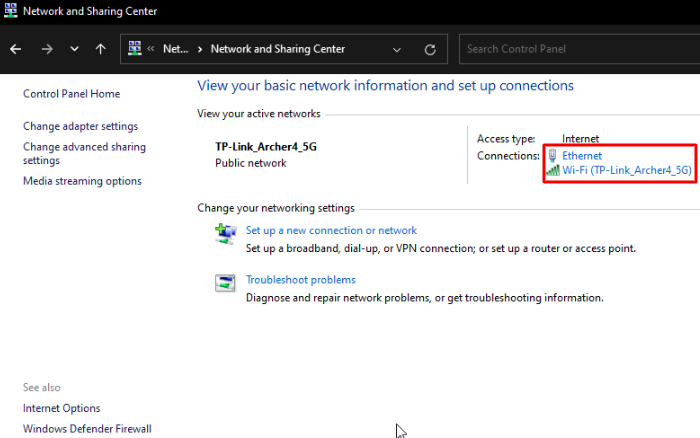Click the 'Internet' access type value
The height and width of the screenshot is (438, 700).
click(580, 139)
